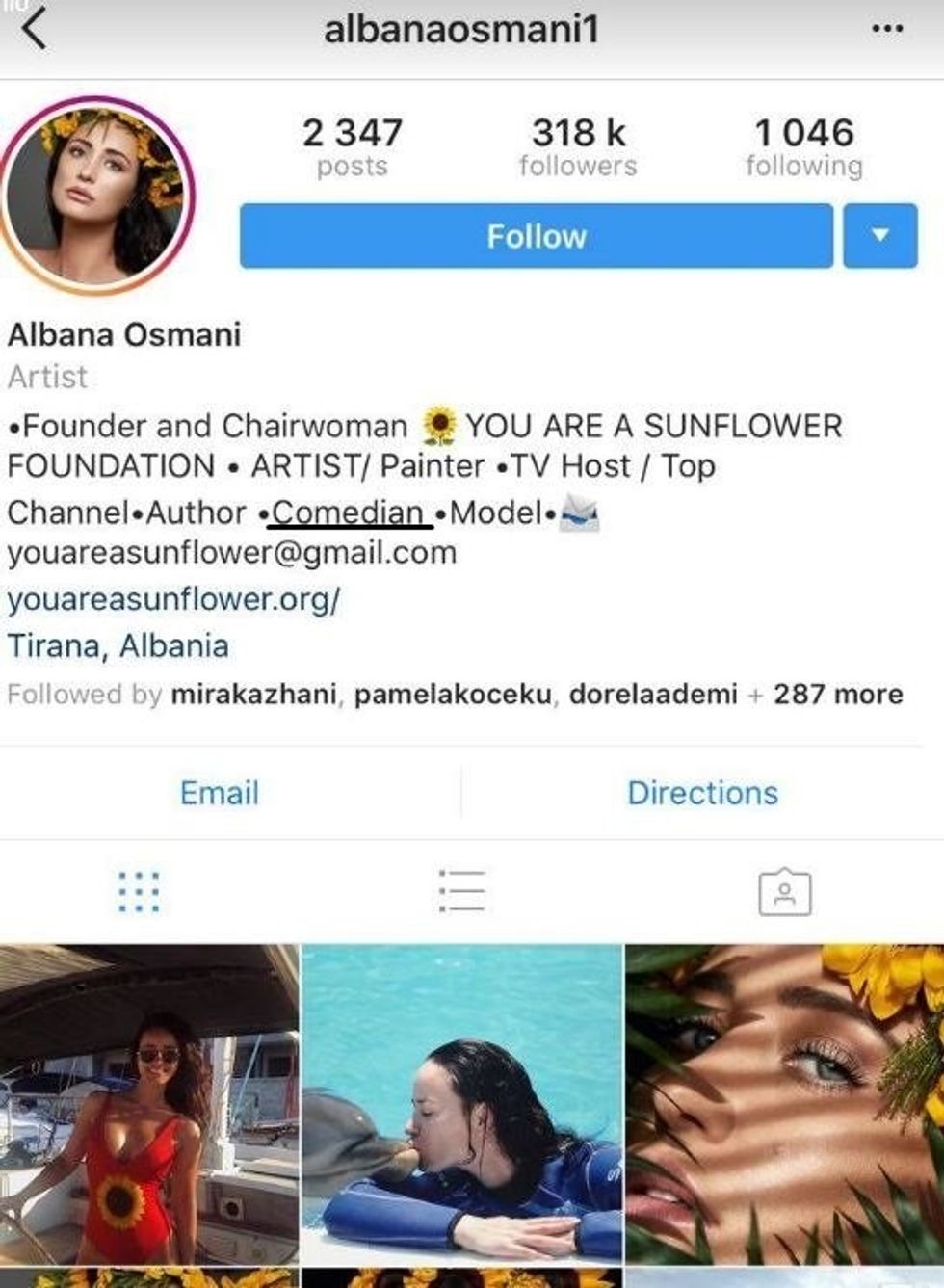Tap the Directions button
Viewport: 944px width, 1288px height.
pos(702,793)
